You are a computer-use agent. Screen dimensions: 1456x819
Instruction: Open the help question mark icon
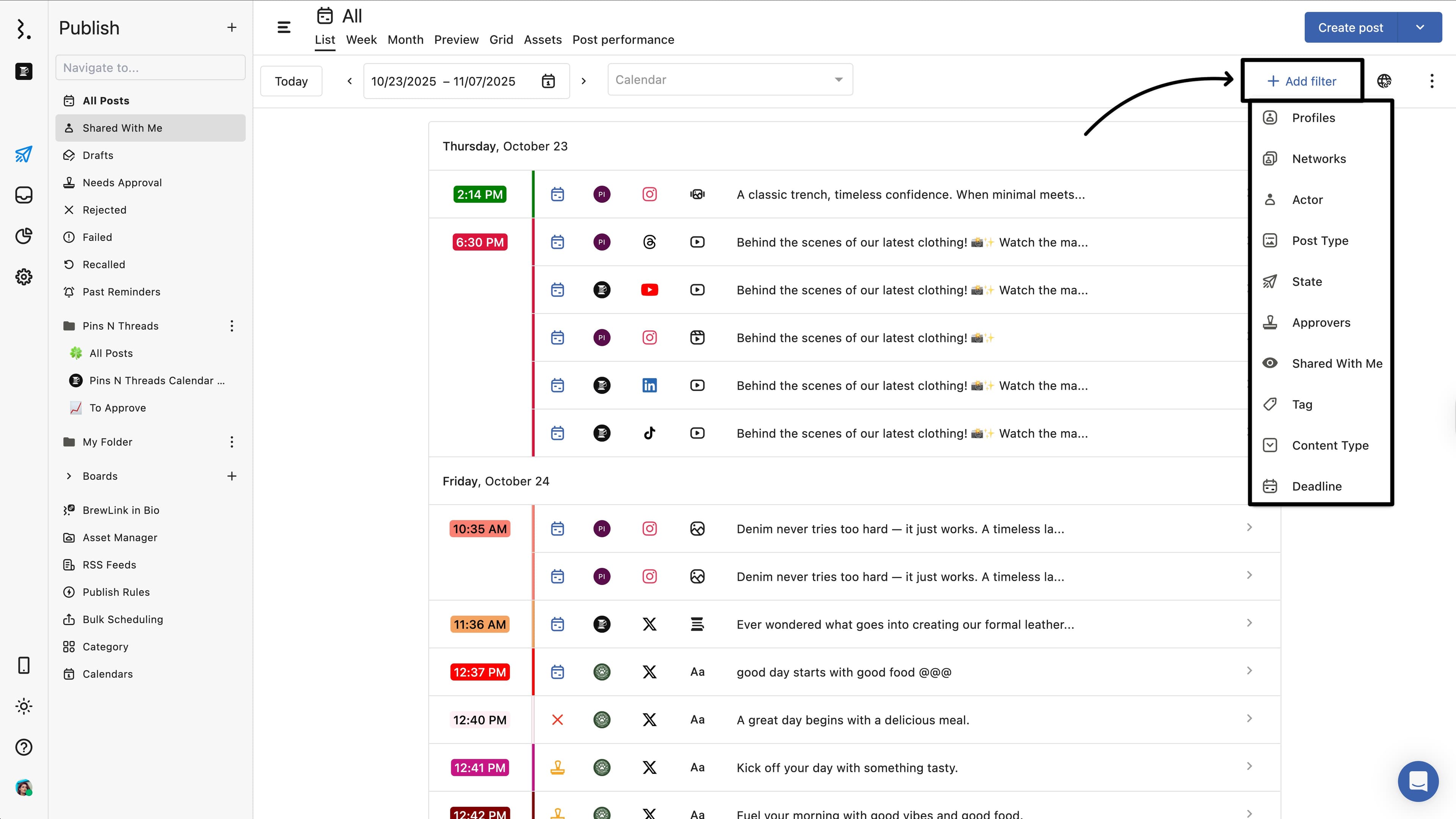(x=24, y=747)
